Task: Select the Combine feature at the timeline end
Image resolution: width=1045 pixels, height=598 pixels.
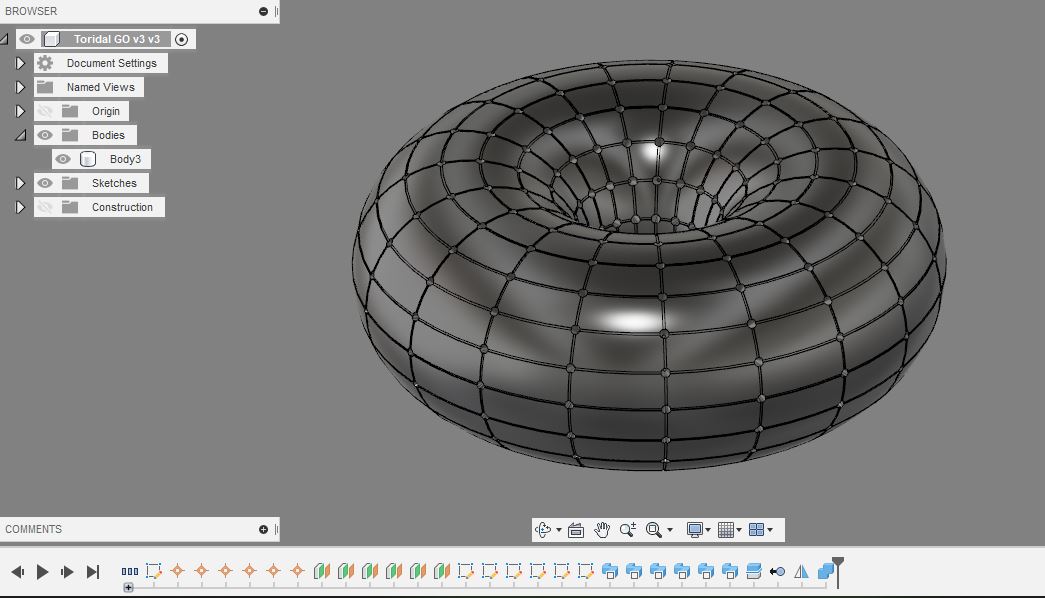Action: click(825, 571)
